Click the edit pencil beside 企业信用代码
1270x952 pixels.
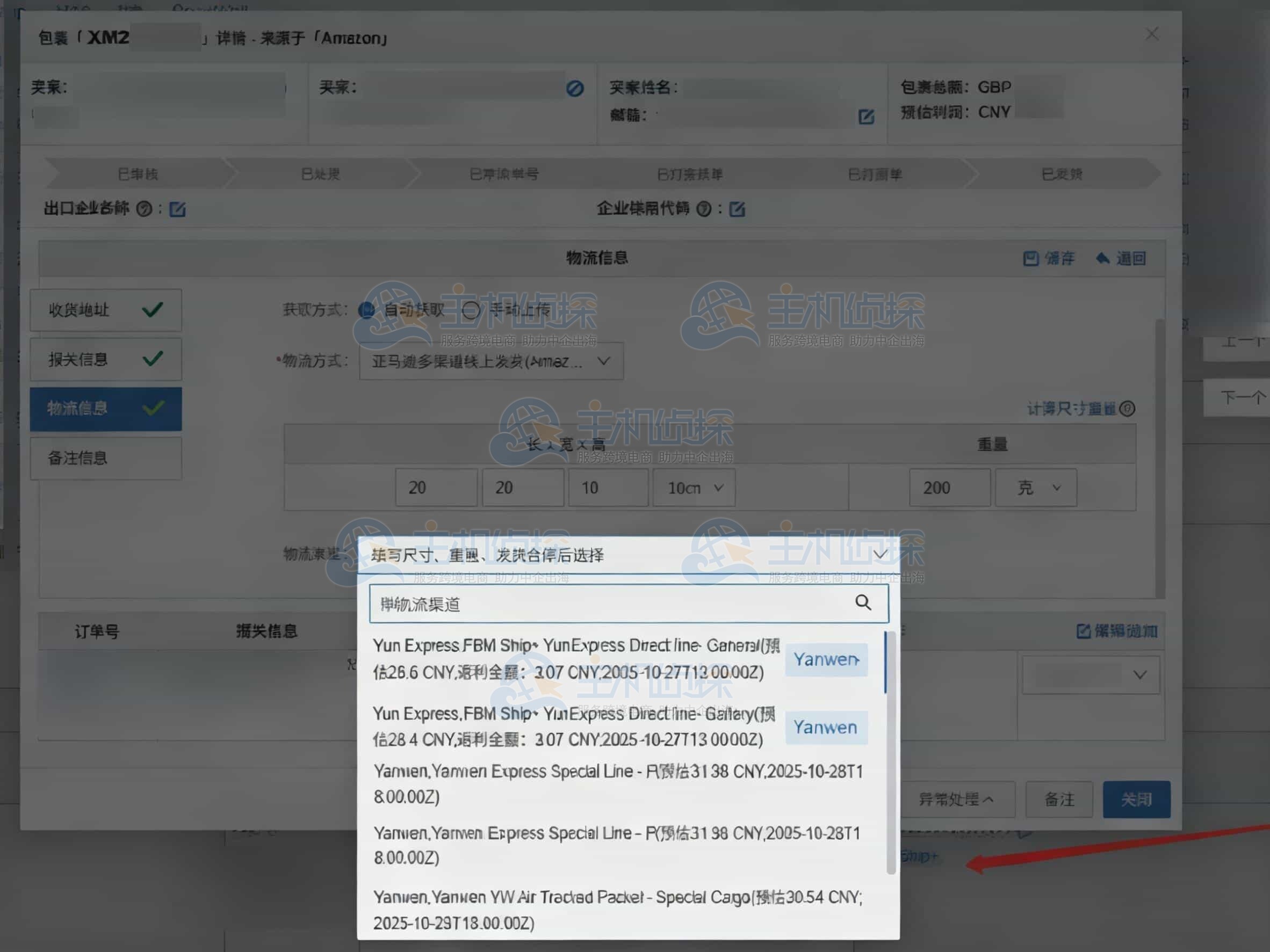tap(739, 210)
